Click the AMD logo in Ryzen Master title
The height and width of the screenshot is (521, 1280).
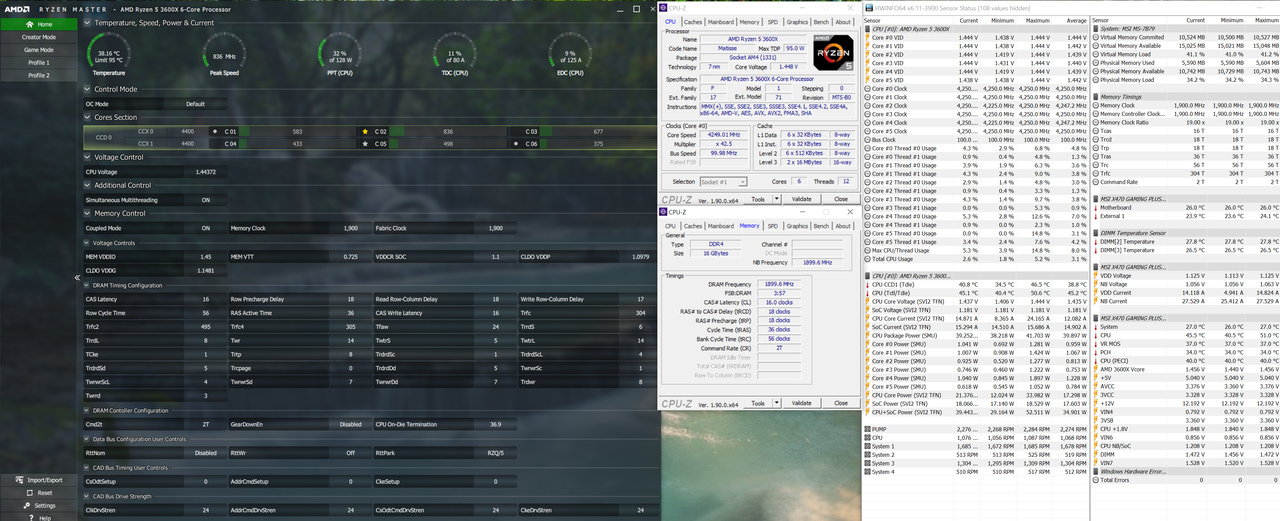tap(15, 9)
